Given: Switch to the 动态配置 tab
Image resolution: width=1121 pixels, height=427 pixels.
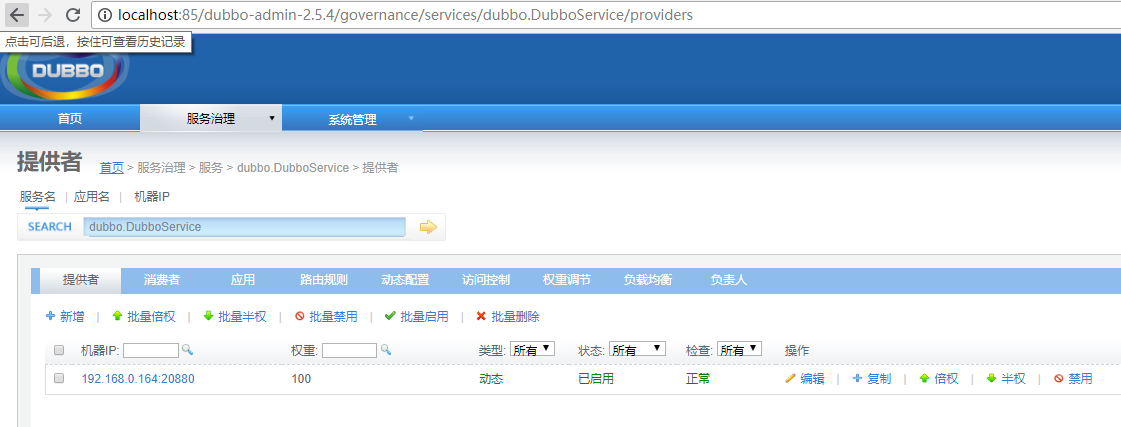Looking at the screenshot, I should pos(405,280).
